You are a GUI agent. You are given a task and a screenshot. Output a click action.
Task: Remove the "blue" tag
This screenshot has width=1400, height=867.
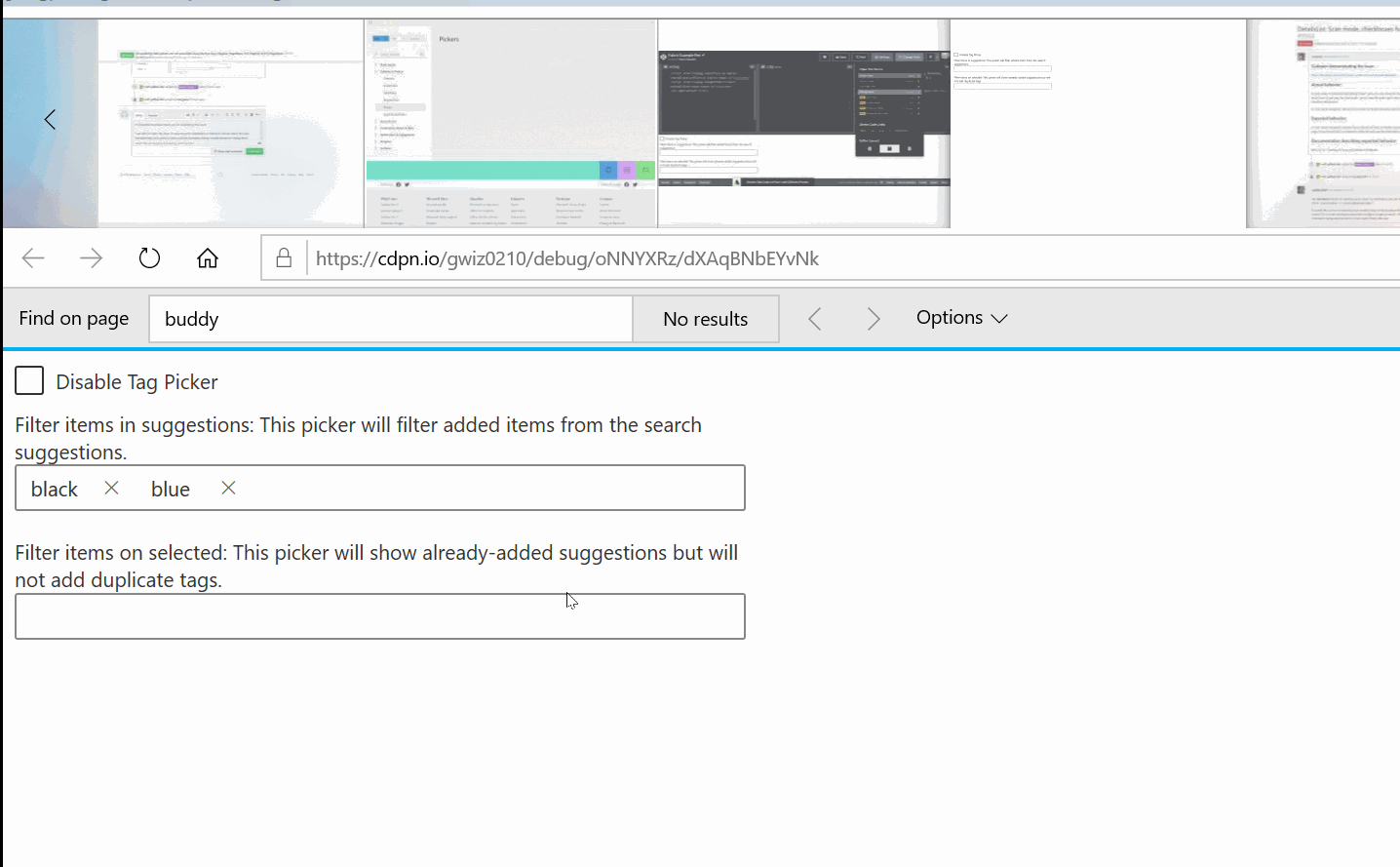coord(227,488)
